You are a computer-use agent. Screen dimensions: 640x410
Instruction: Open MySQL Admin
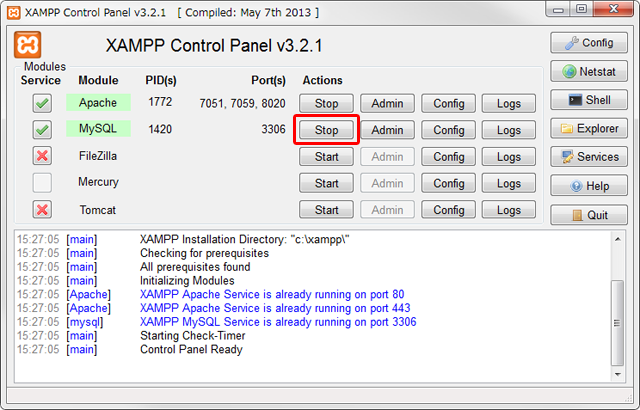click(x=387, y=130)
